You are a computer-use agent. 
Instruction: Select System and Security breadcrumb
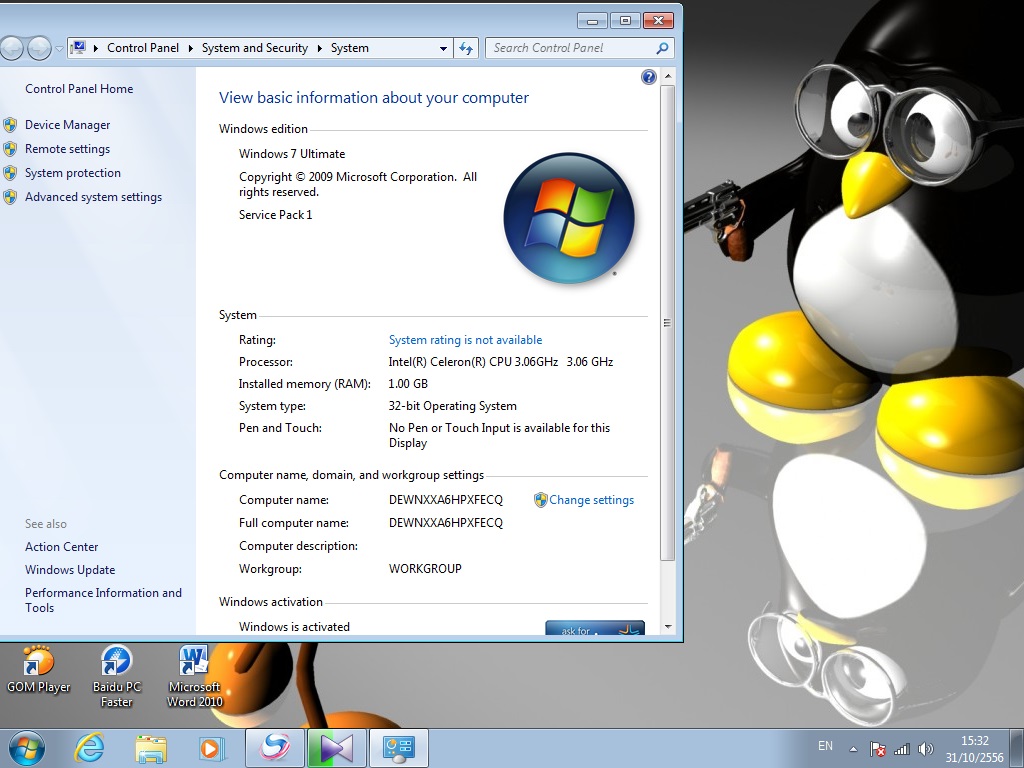click(x=255, y=48)
